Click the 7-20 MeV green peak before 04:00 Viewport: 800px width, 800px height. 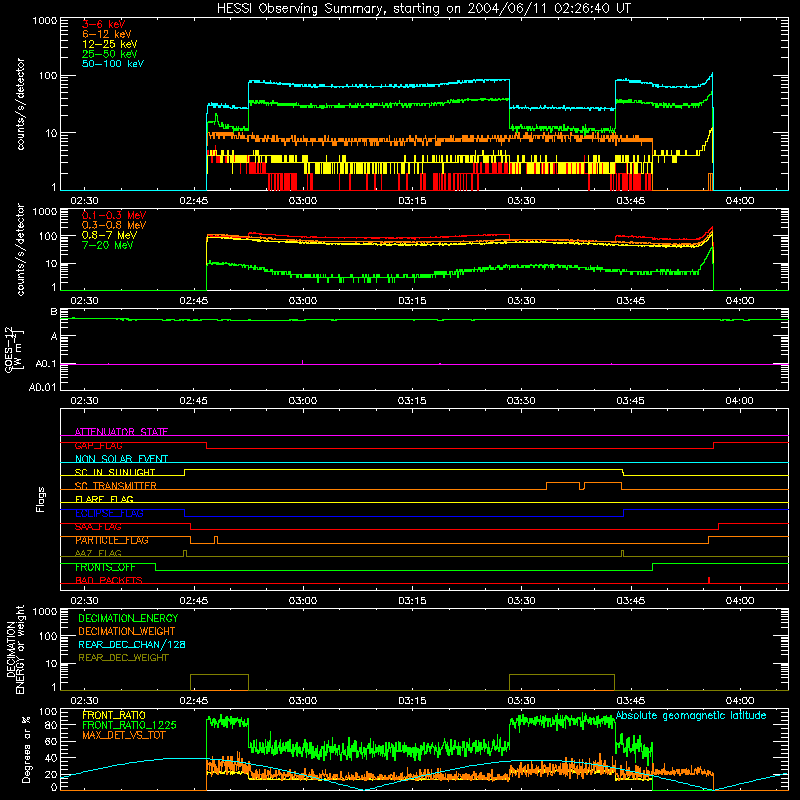point(711,249)
